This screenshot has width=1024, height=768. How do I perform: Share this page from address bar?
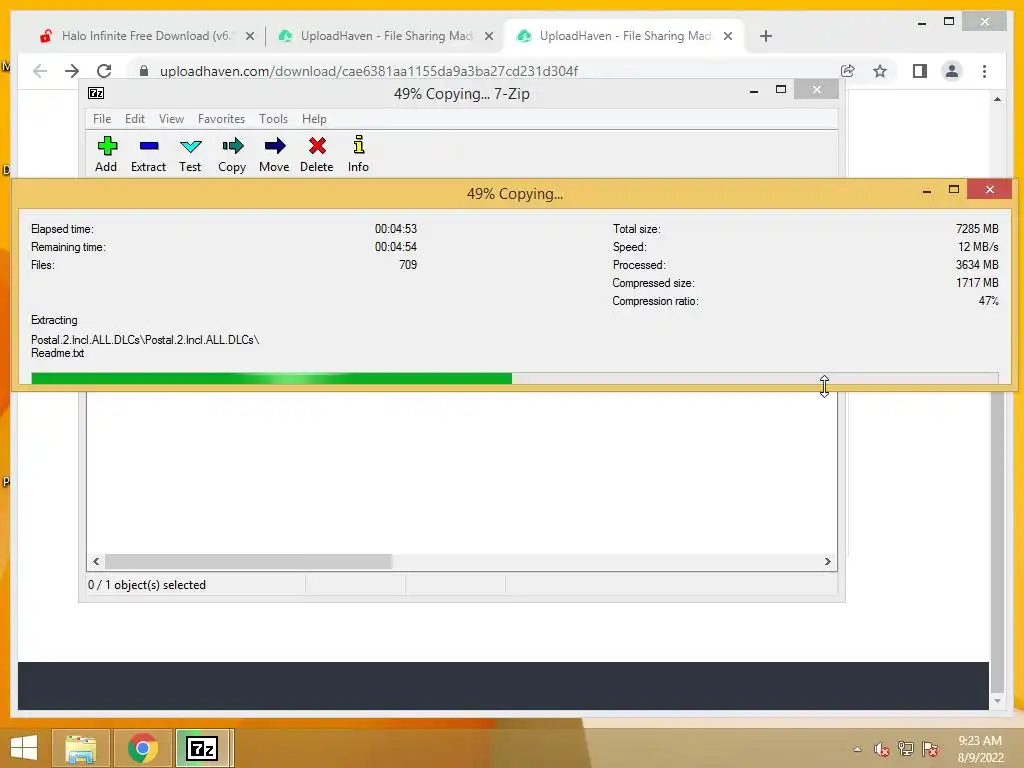coord(848,71)
